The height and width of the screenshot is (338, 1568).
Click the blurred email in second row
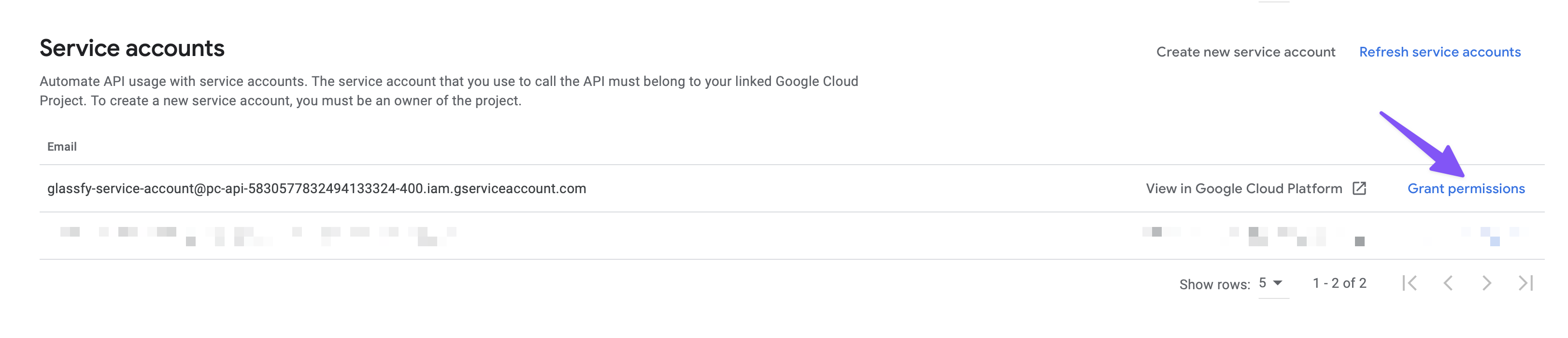pyautogui.click(x=256, y=236)
